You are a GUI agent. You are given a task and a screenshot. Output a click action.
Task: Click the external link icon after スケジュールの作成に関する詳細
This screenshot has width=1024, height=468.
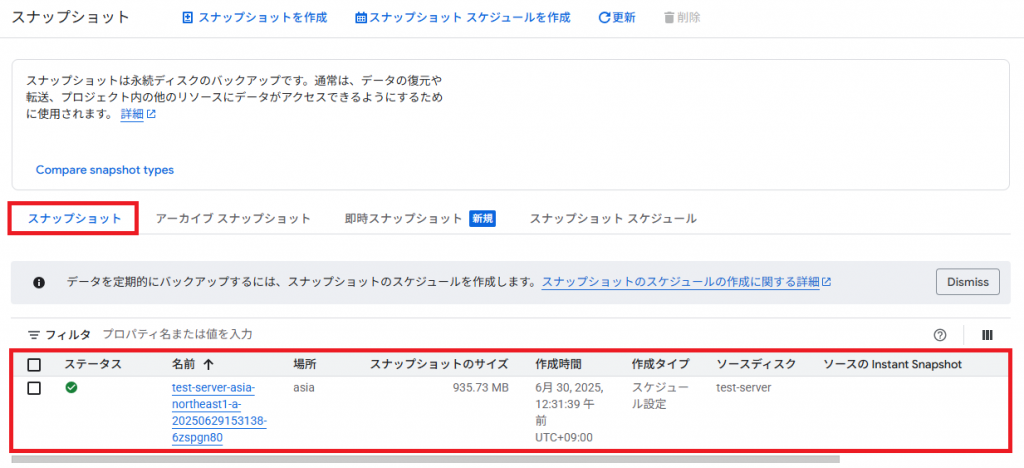(826, 282)
